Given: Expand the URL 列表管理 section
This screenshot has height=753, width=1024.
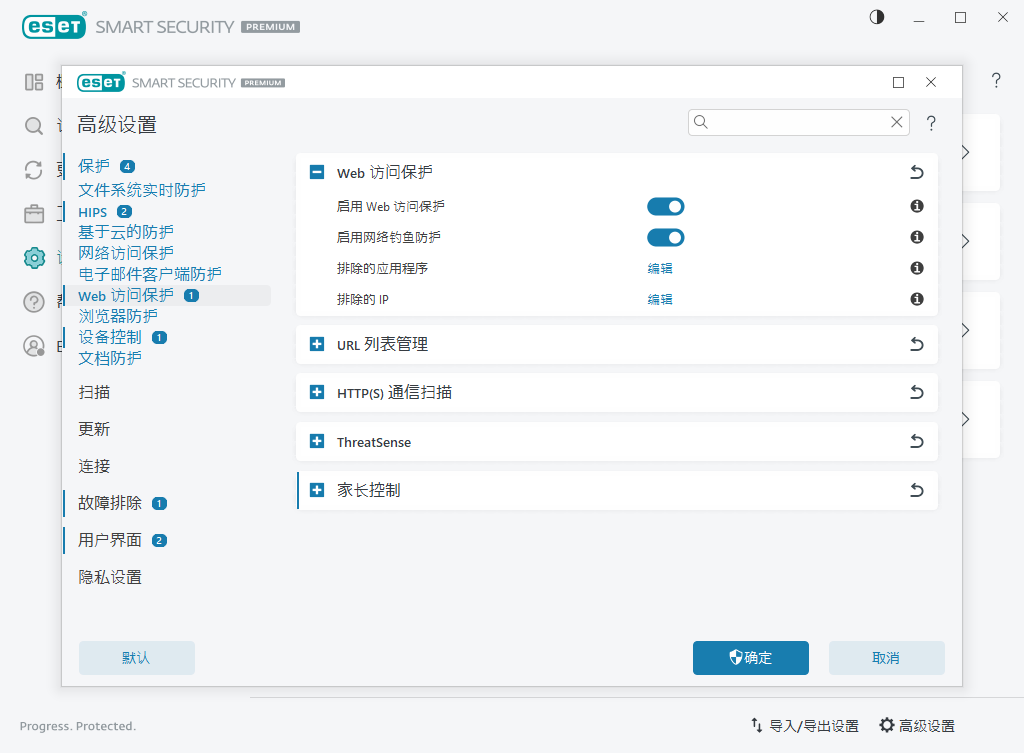Looking at the screenshot, I should pos(317,344).
